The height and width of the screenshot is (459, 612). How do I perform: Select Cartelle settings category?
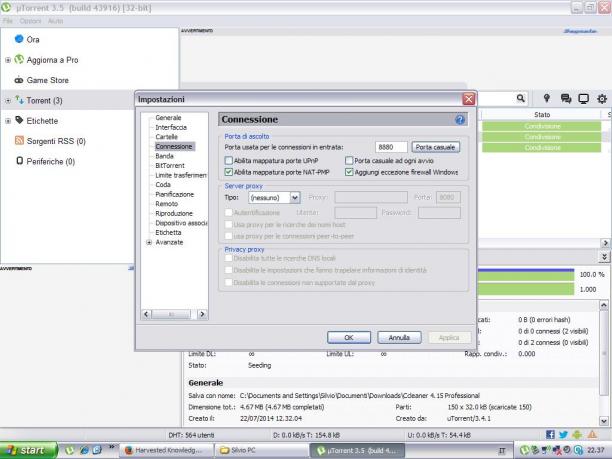click(x=166, y=137)
